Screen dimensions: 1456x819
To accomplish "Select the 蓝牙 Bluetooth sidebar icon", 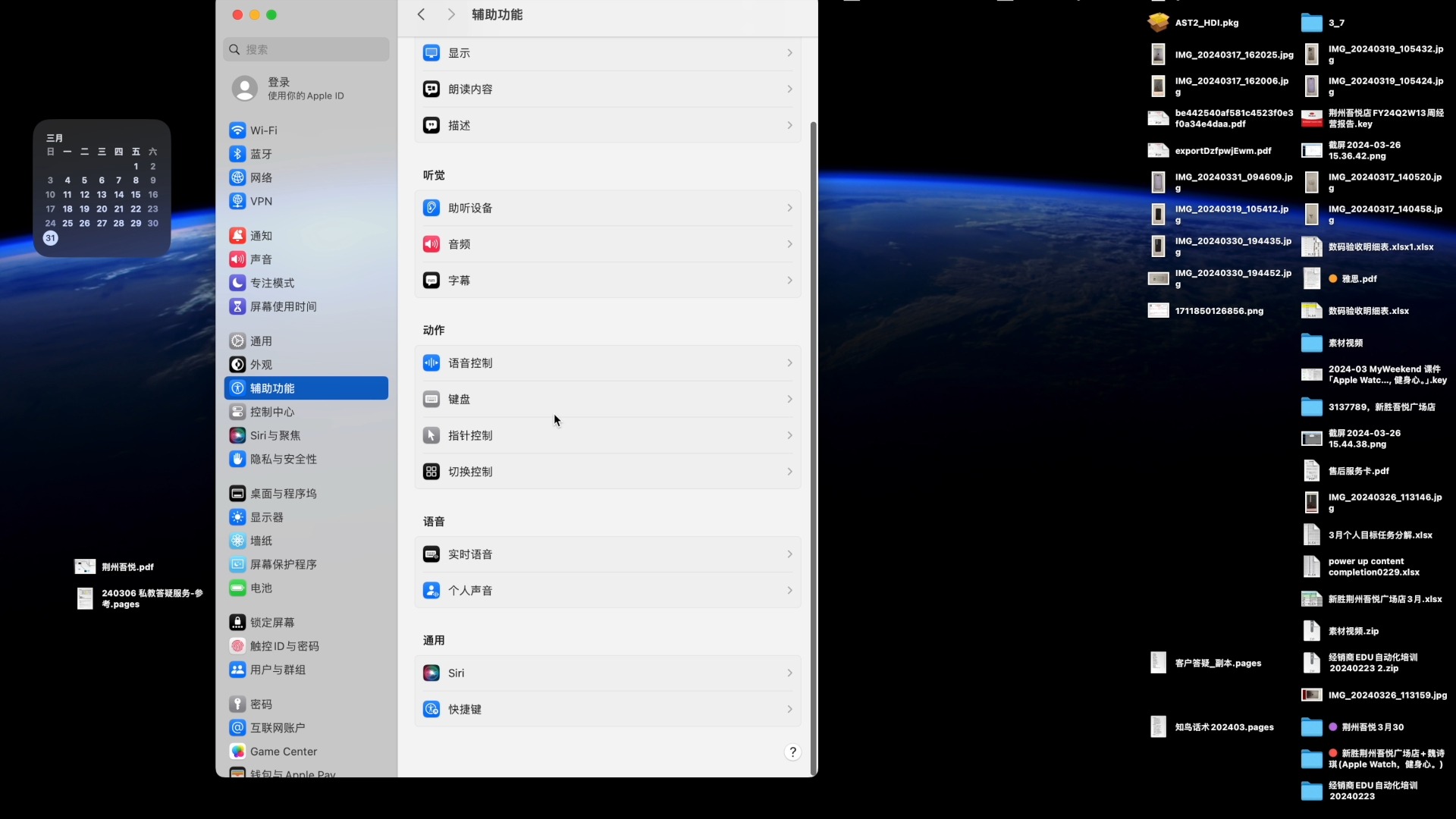I will click(x=259, y=153).
